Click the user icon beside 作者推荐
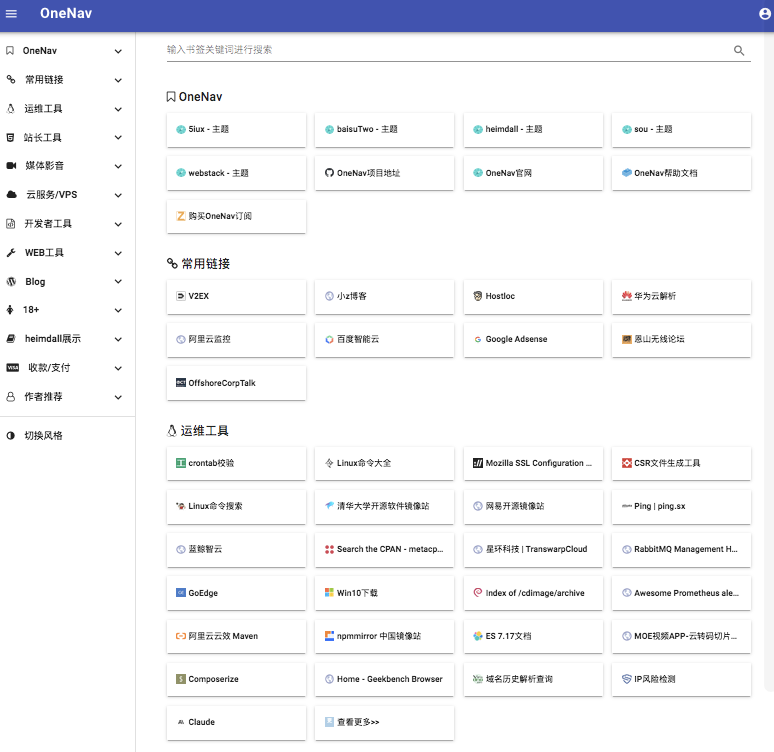Image resolution: width=774 pixels, height=752 pixels. [x=10, y=396]
